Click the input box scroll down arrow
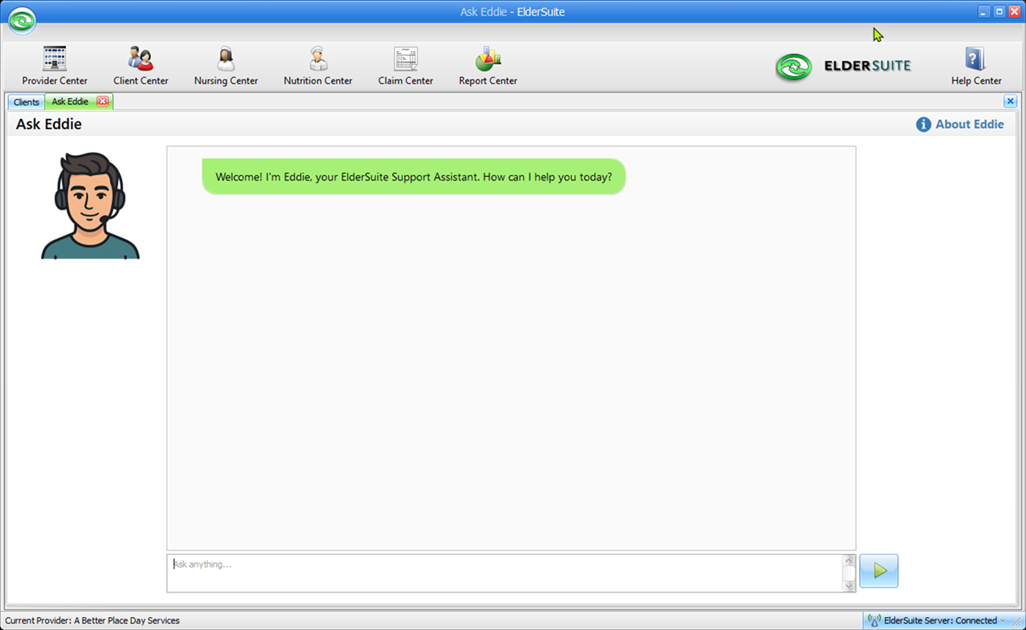 849,586
